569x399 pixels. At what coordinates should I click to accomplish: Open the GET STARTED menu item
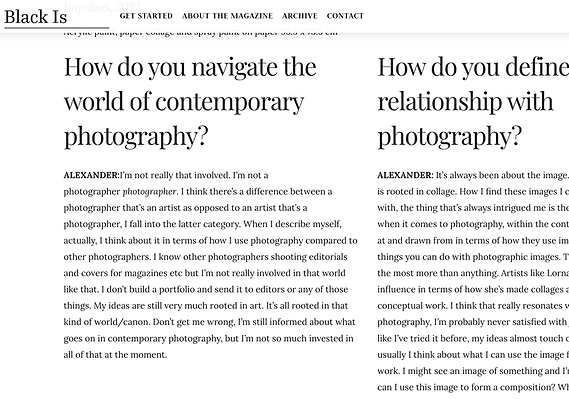pos(146,16)
